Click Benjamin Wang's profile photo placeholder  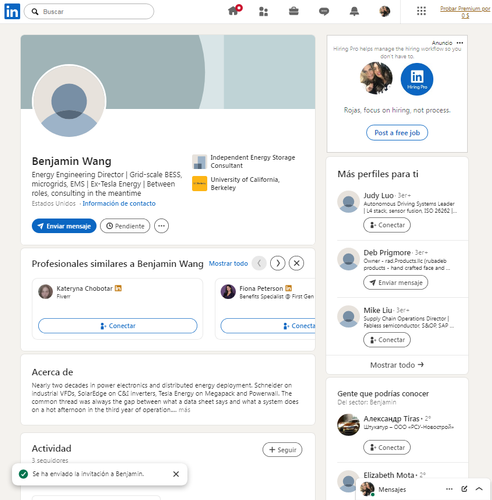tap(69, 101)
